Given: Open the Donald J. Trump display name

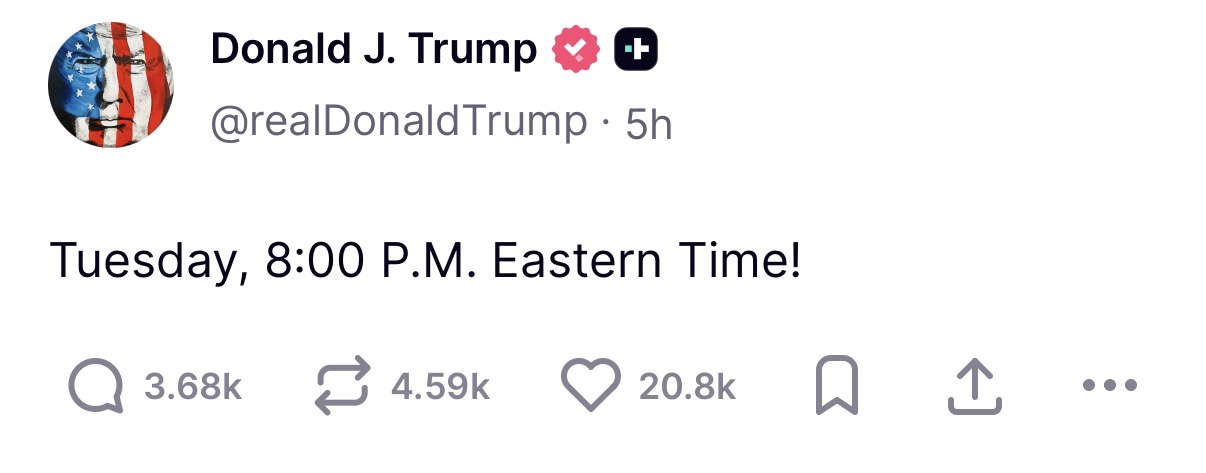Looking at the screenshot, I should pos(373,50).
